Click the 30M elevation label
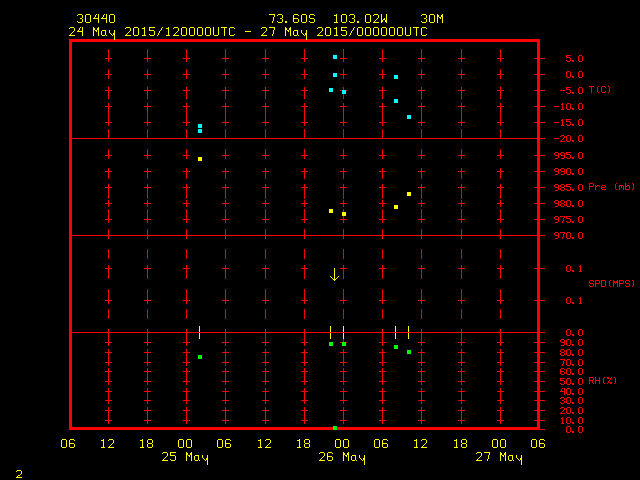The height and width of the screenshot is (480, 640). click(x=433, y=19)
